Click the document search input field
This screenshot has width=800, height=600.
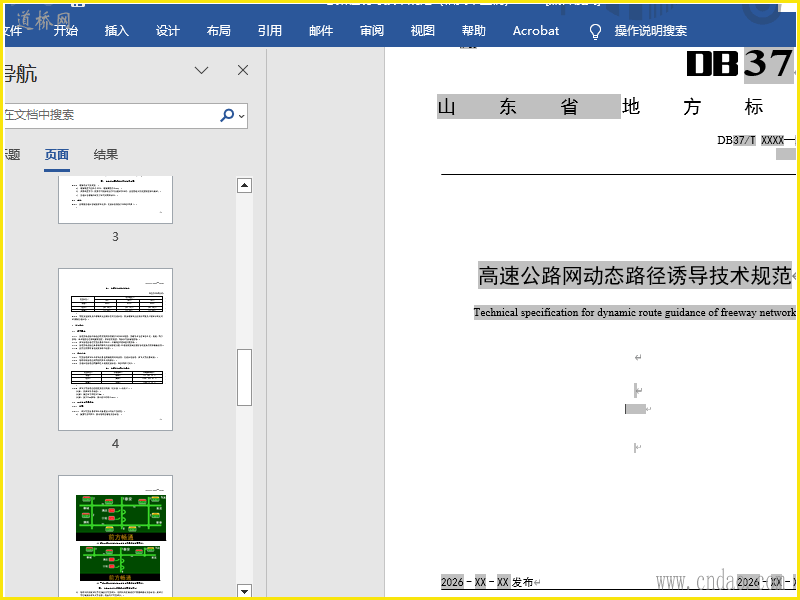110,115
